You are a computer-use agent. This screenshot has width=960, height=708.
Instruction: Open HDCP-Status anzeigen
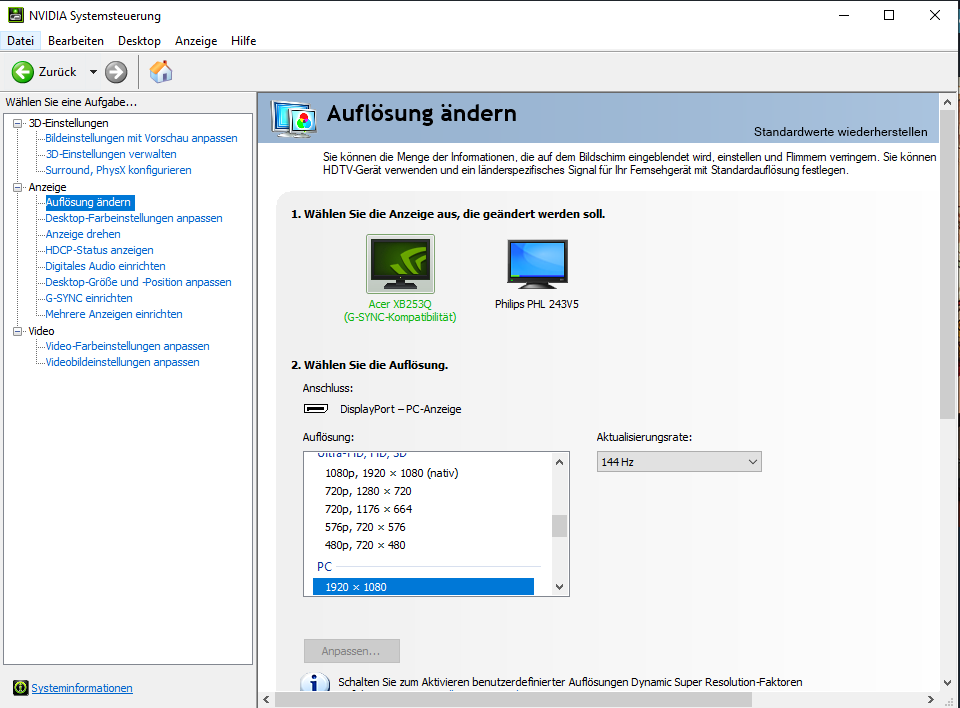[99, 250]
